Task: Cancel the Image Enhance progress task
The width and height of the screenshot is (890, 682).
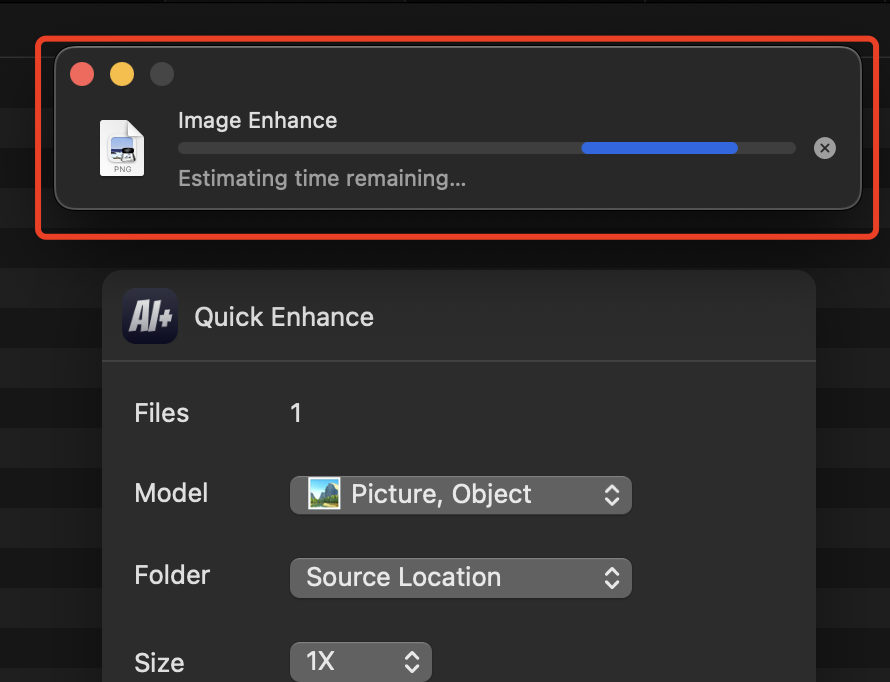Action: coord(824,148)
